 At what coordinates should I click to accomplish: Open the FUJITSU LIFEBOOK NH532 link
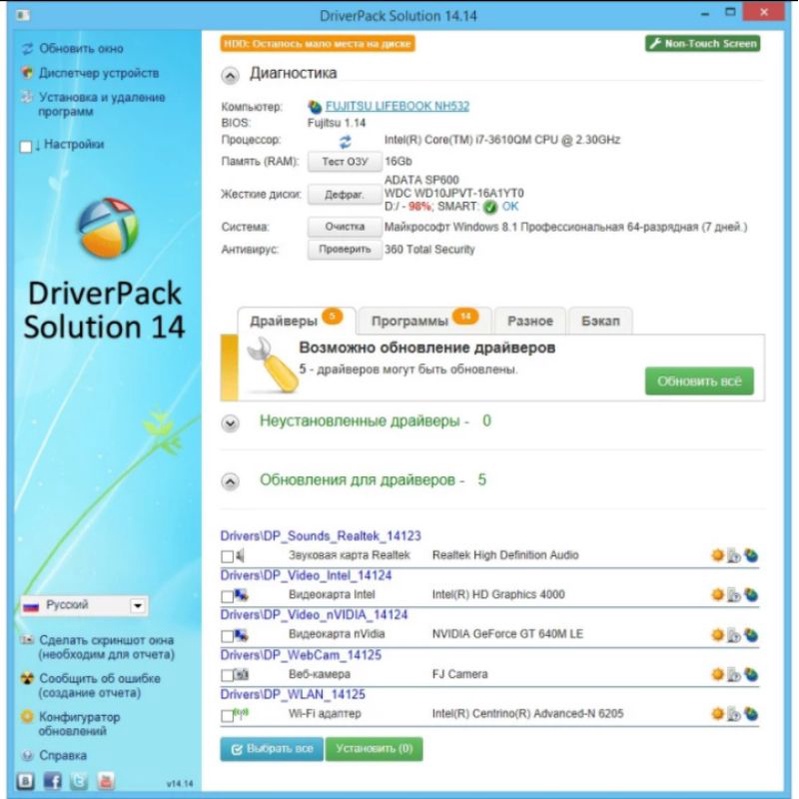(397, 106)
